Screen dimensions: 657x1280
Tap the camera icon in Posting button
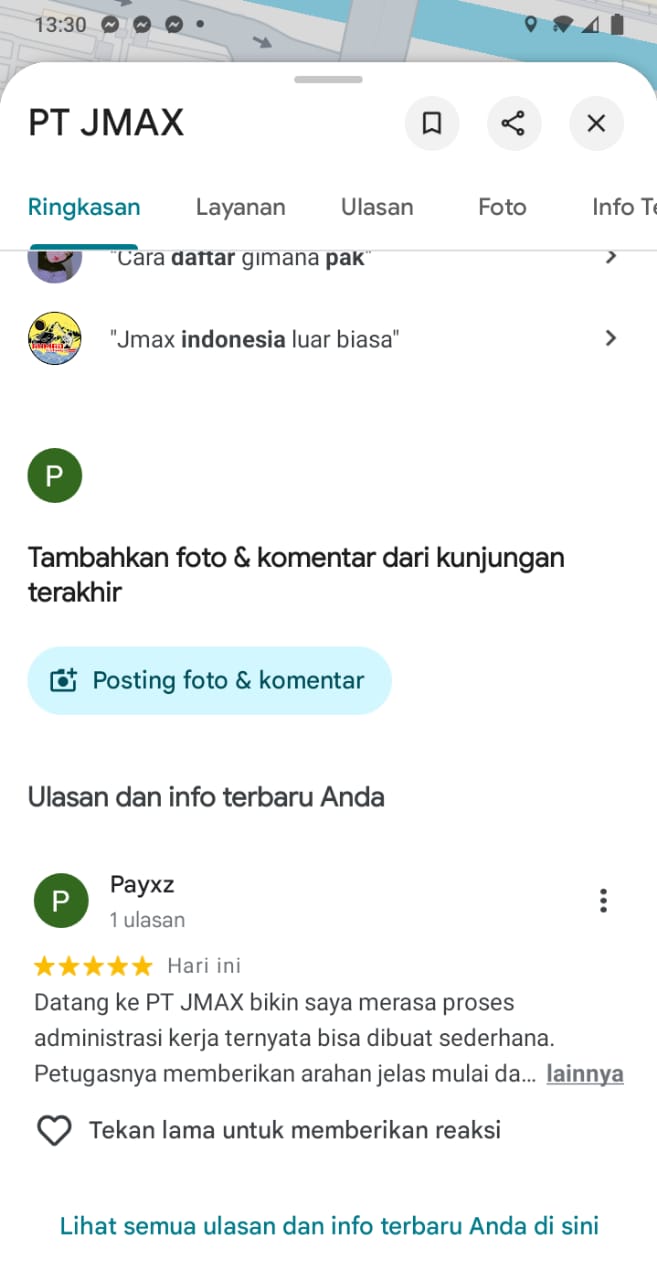tap(63, 681)
